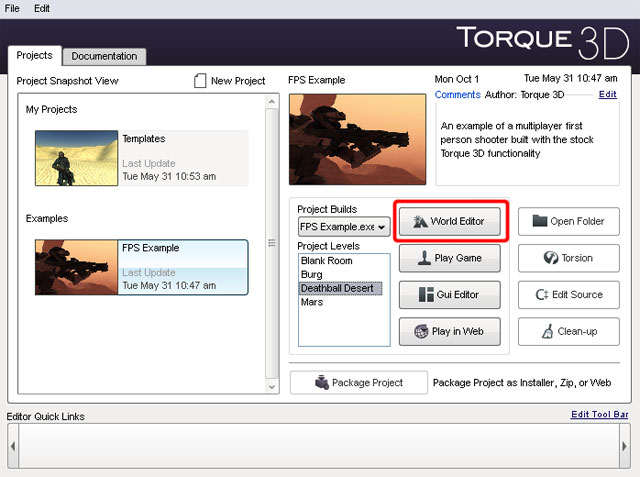The image size is (640, 477).
Task: Expand the Project Builds dropdown
Action: pos(344,227)
